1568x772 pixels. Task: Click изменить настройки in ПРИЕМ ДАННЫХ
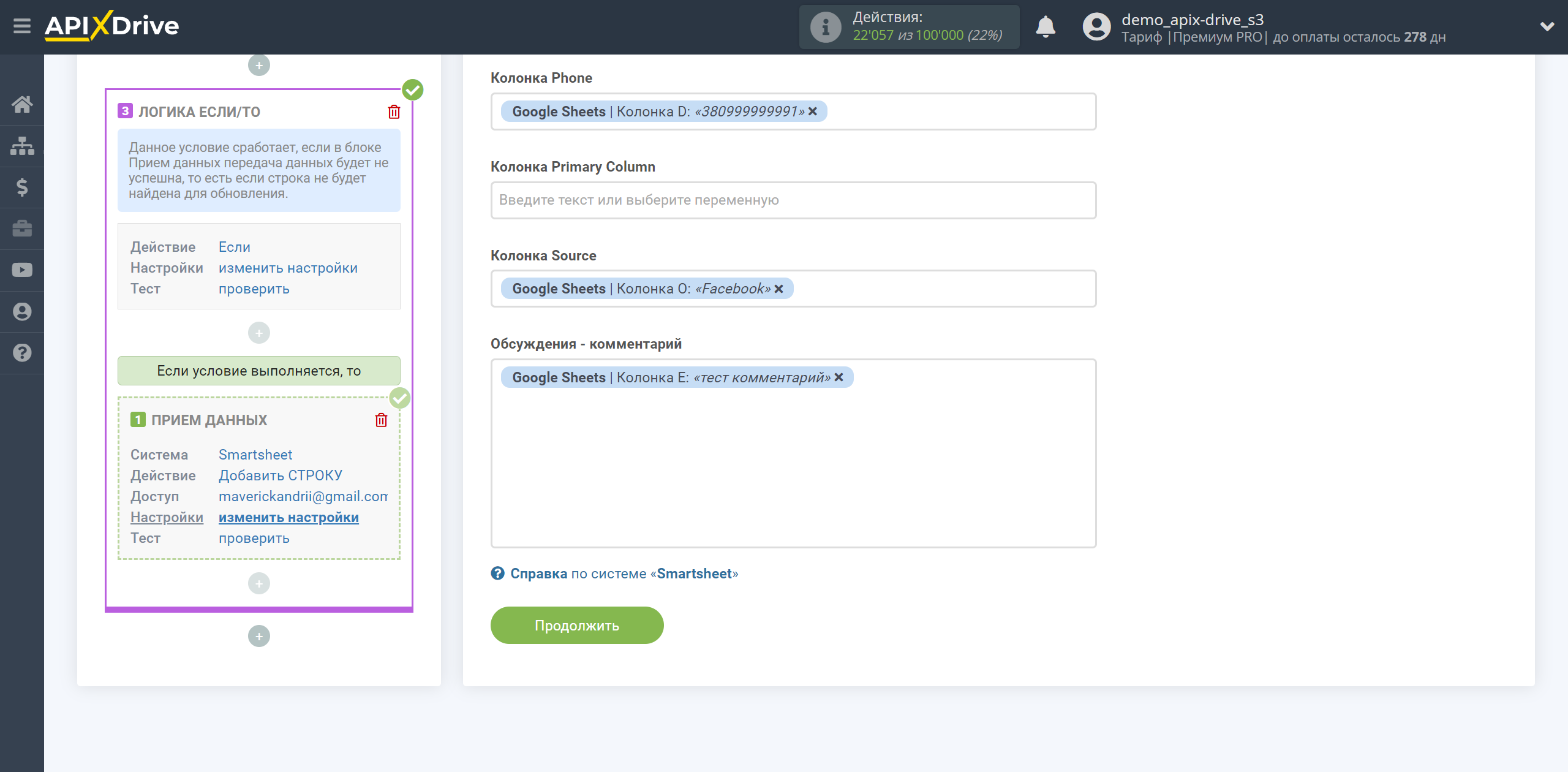pyautogui.click(x=288, y=517)
